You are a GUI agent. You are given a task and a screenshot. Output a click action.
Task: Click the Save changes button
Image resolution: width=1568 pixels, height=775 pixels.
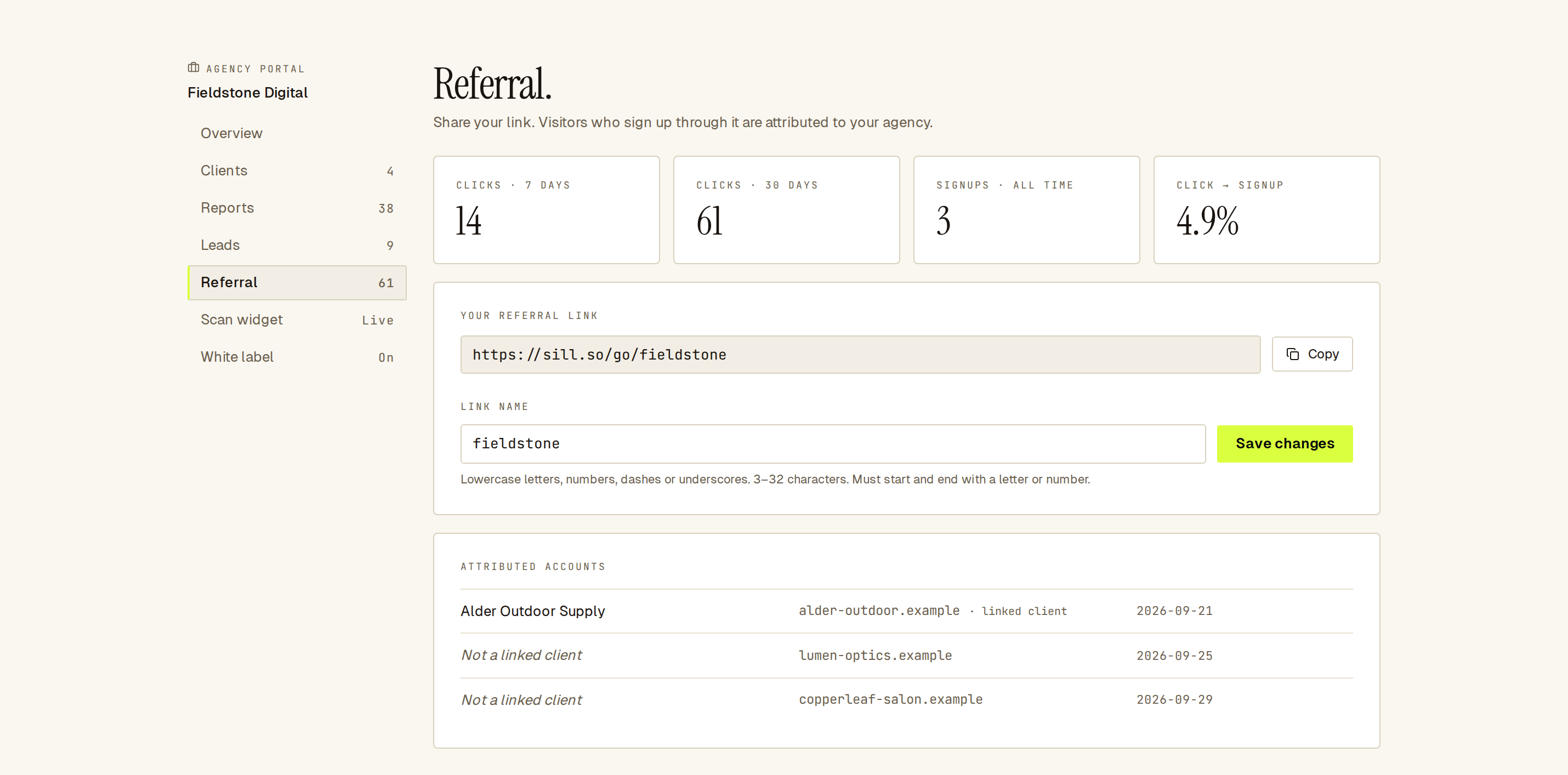pyautogui.click(x=1285, y=443)
